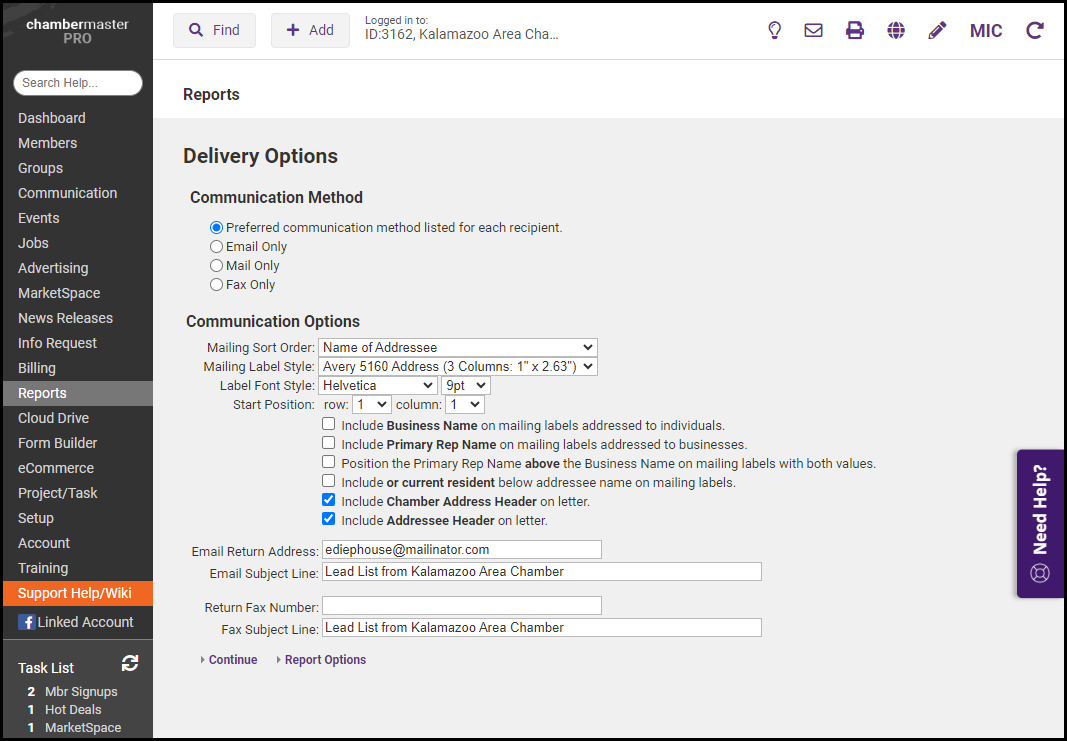Enable Include Business Name checkbox
Image resolution: width=1067 pixels, height=741 pixels.
[x=328, y=425]
